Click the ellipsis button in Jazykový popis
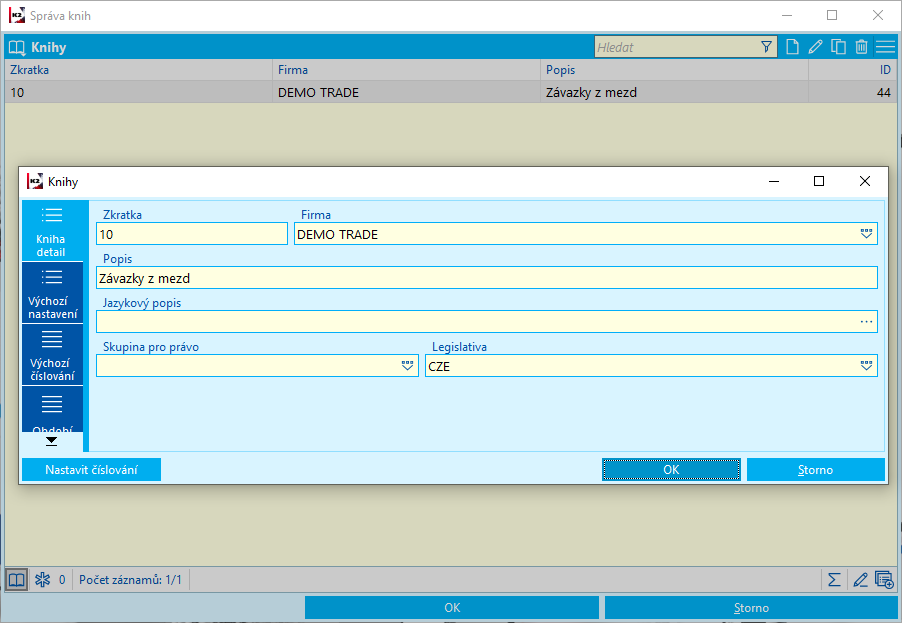The image size is (902, 623). (866, 322)
